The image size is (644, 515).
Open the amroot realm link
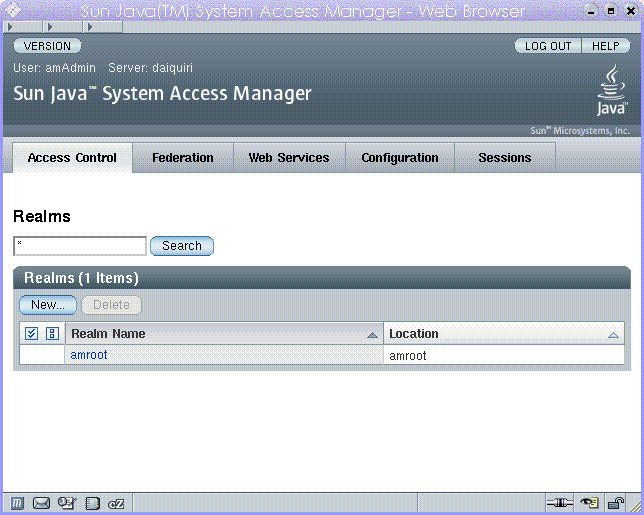(x=89, y=355)
